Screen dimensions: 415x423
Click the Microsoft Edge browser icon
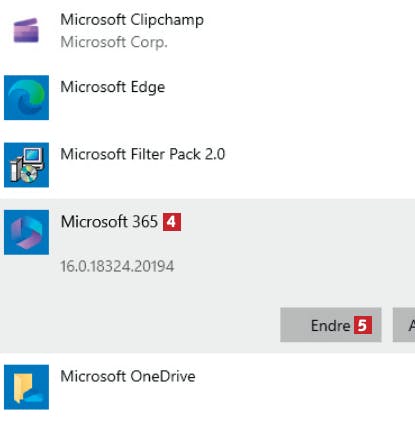click(x=26, y=97)
